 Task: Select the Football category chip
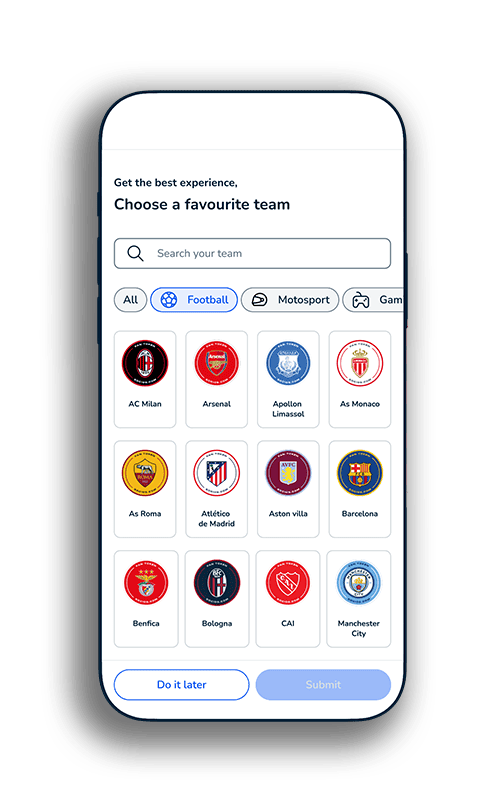pyautogui.click(x=194, y=300)
